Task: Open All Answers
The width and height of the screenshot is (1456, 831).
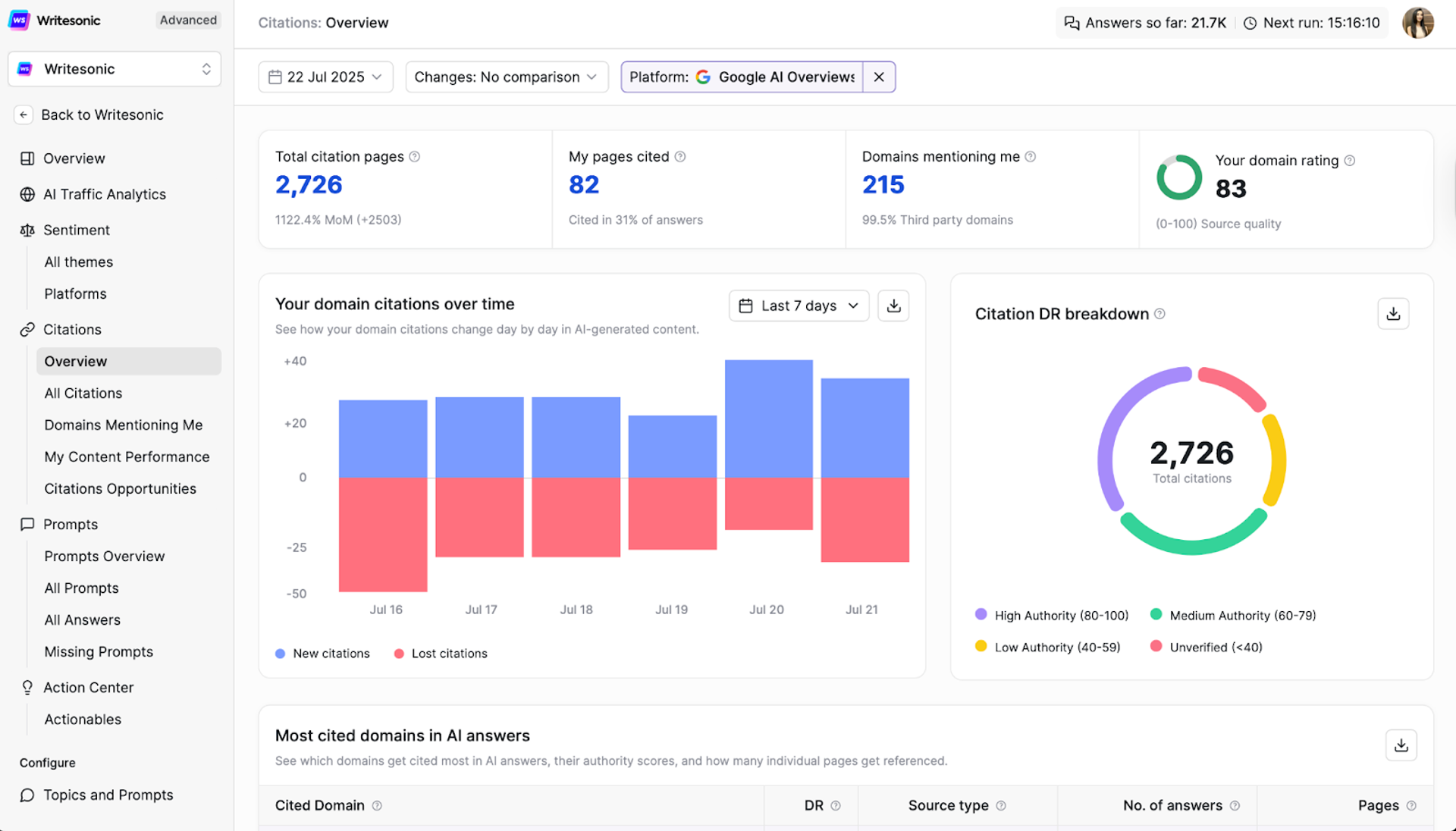Action: pos(82,619)
